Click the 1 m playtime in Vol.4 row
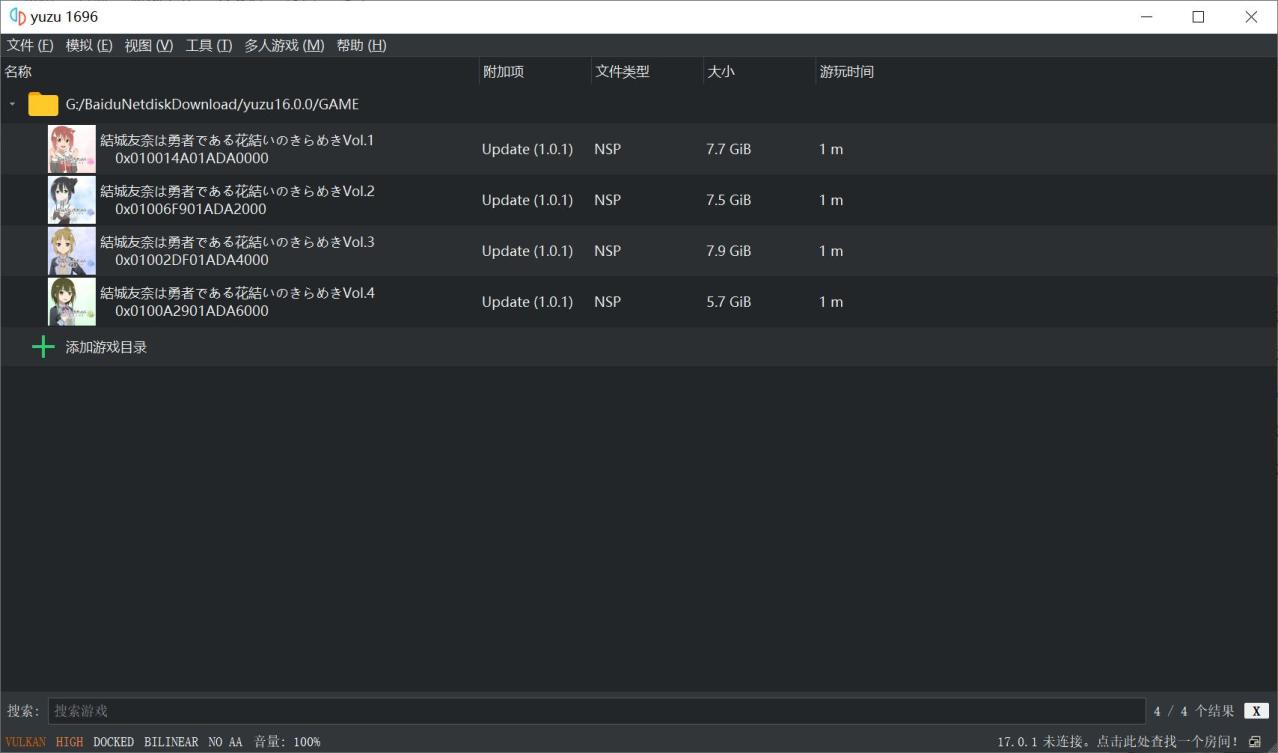 pos(831,302)
